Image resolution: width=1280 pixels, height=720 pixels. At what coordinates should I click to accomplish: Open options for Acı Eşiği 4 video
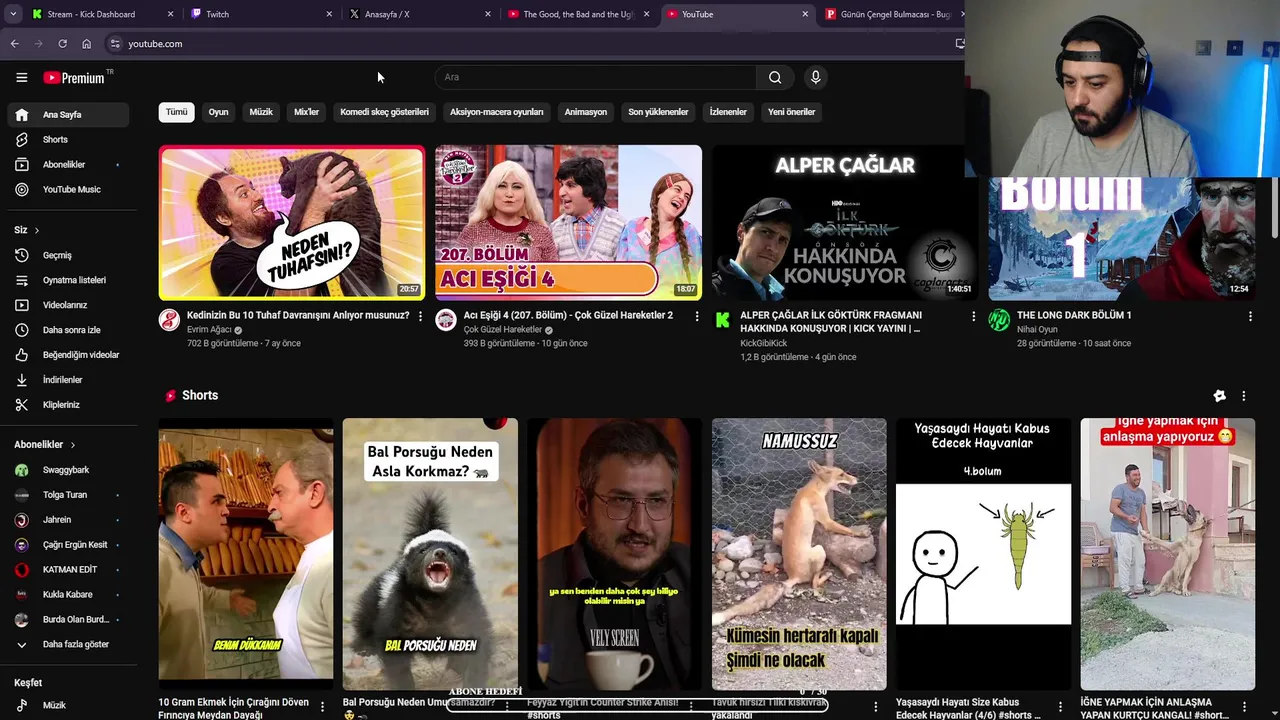click(697, 316)
